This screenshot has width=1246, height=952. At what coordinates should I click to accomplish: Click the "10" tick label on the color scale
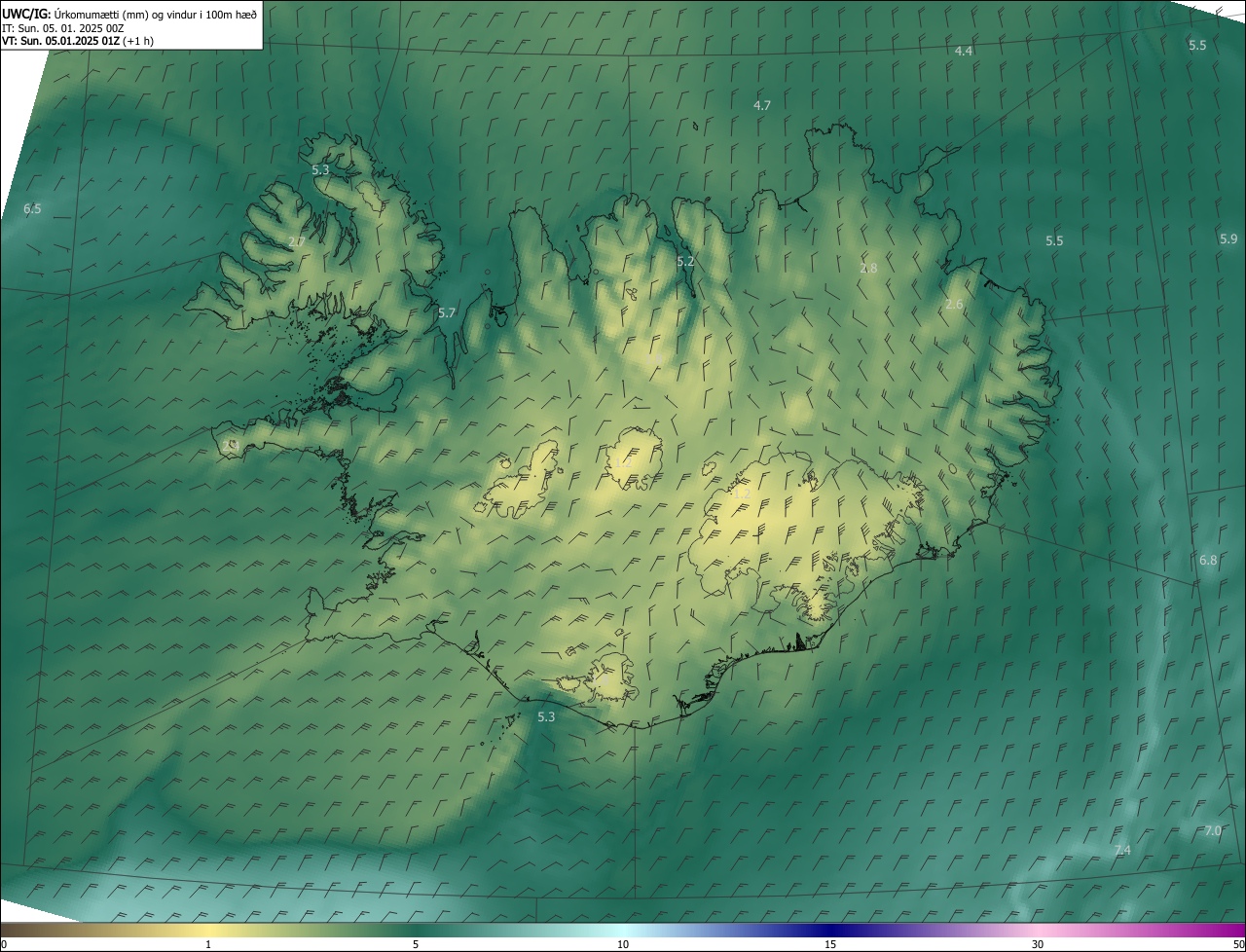tap(623, 945)
